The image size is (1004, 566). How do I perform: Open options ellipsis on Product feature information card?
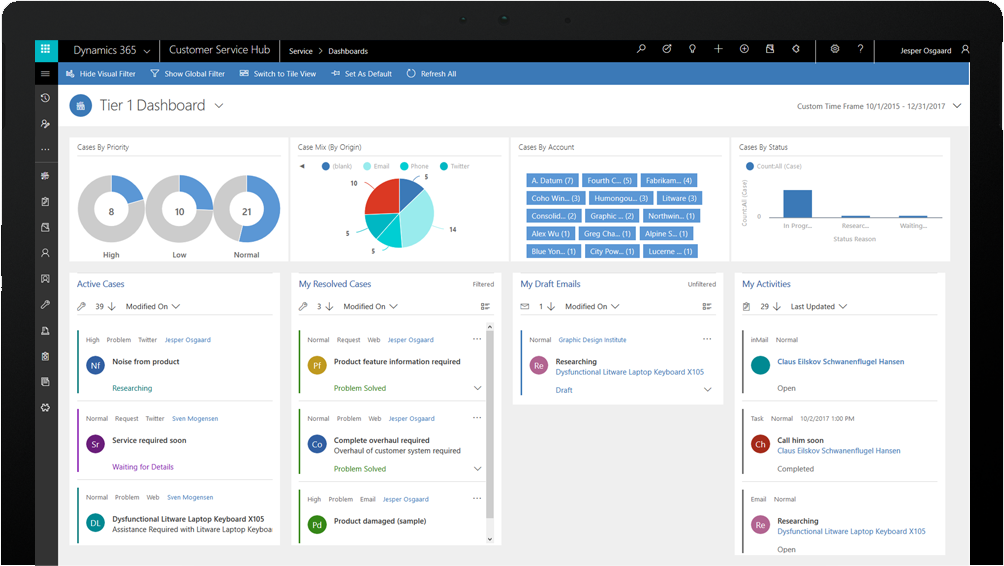pos(477,339)
